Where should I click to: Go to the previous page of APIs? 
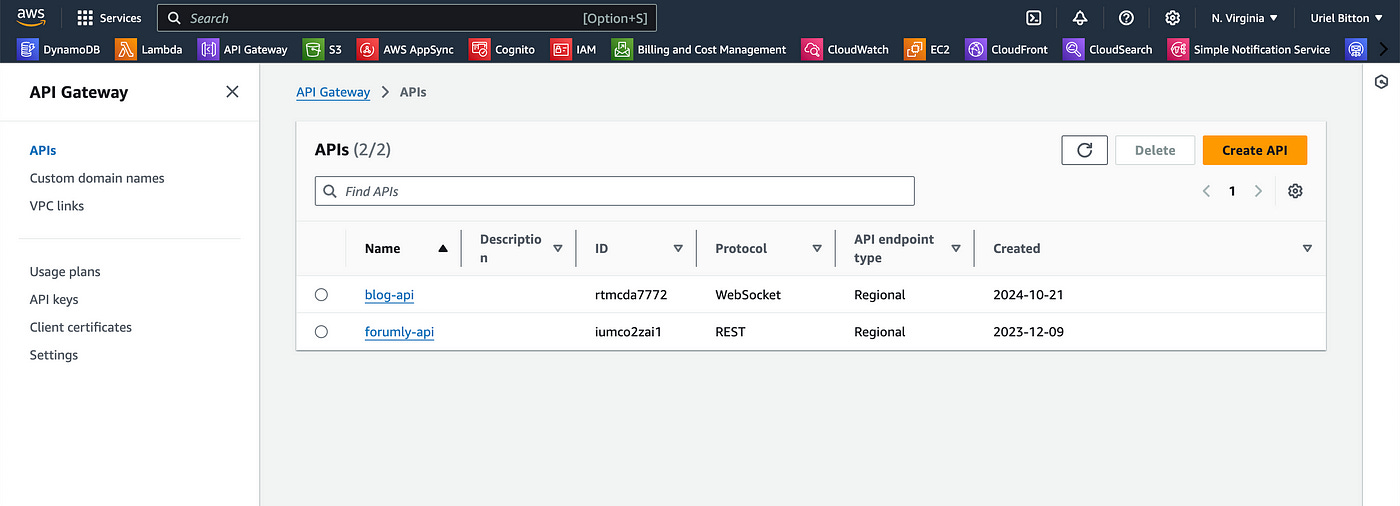coord(1207,191)
